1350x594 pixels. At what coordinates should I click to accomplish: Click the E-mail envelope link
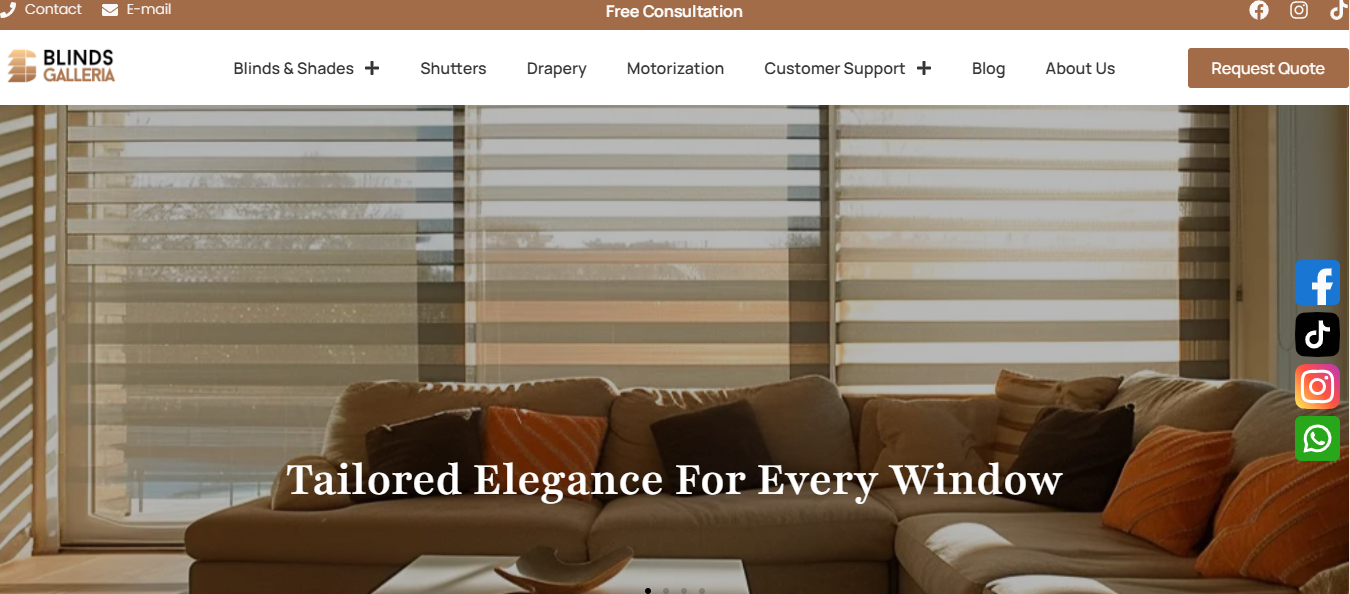(x=137, y=10)
